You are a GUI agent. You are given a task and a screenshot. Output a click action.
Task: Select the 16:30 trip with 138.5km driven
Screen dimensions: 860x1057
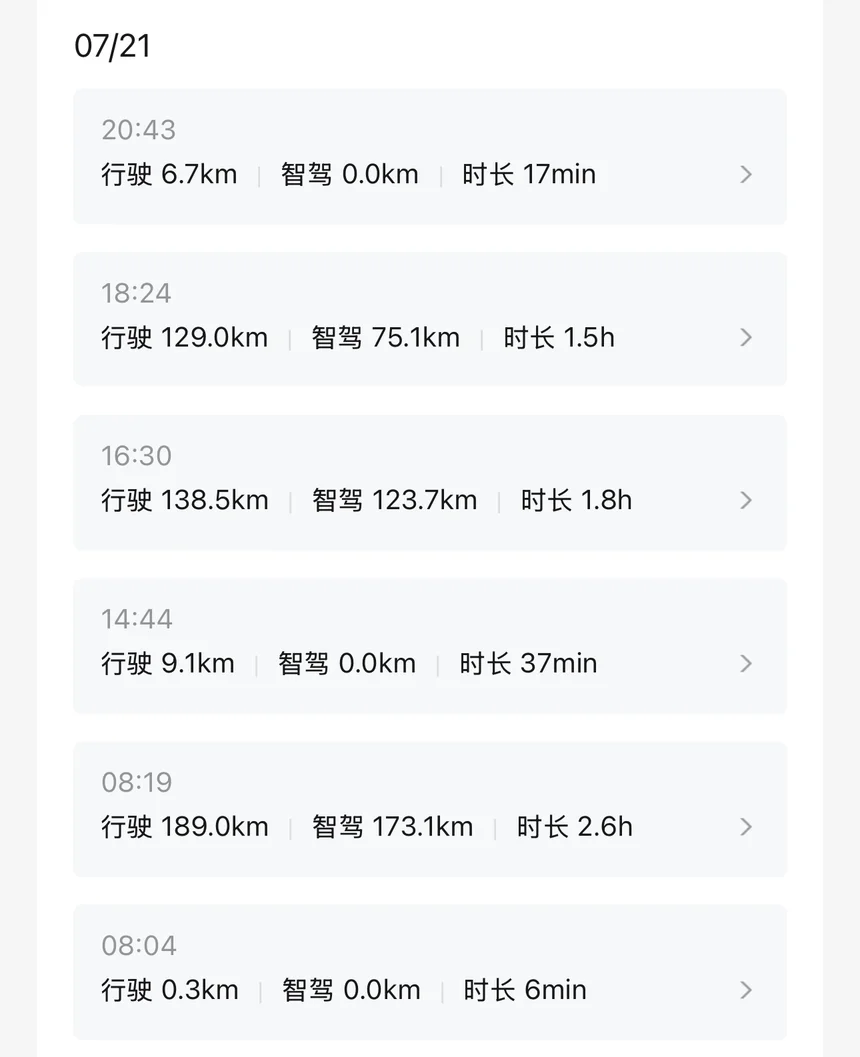point(430,483)
